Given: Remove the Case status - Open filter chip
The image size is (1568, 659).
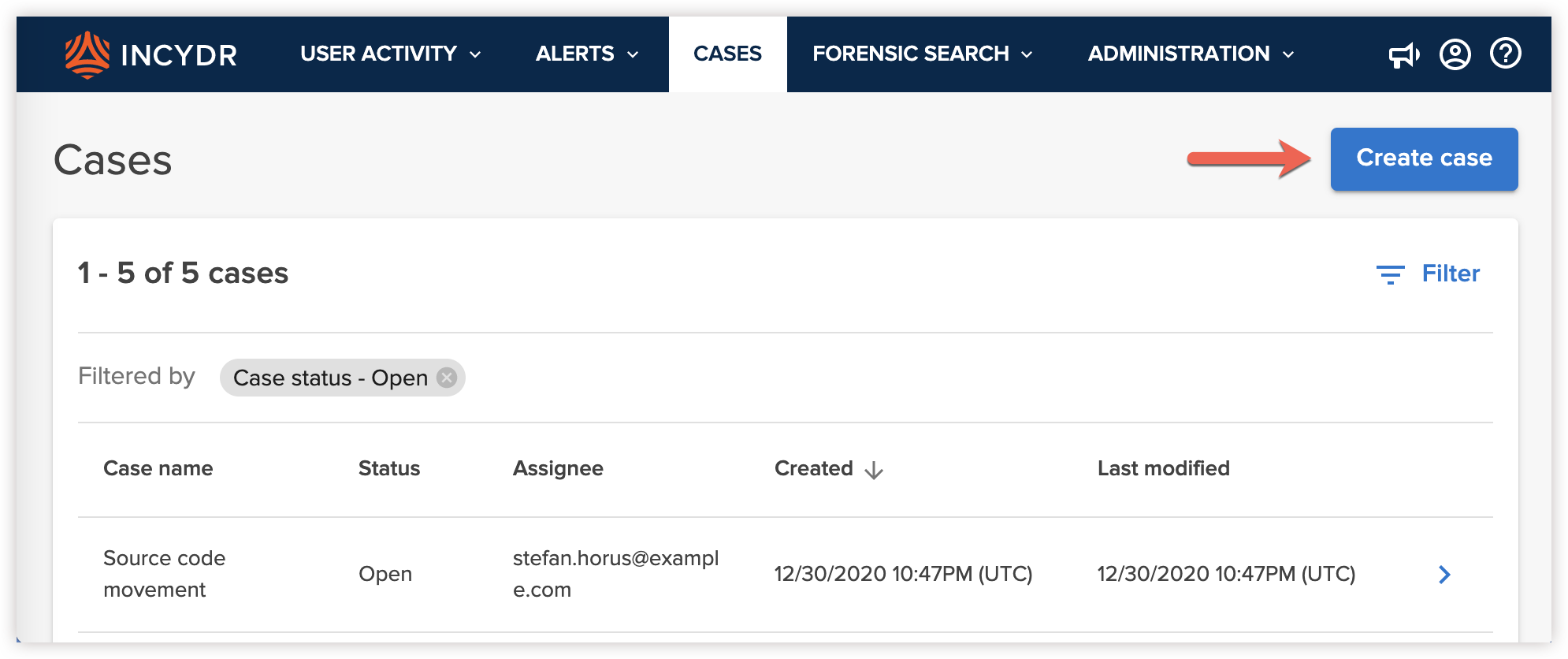Looking at the screenshot, I should 445,378.
